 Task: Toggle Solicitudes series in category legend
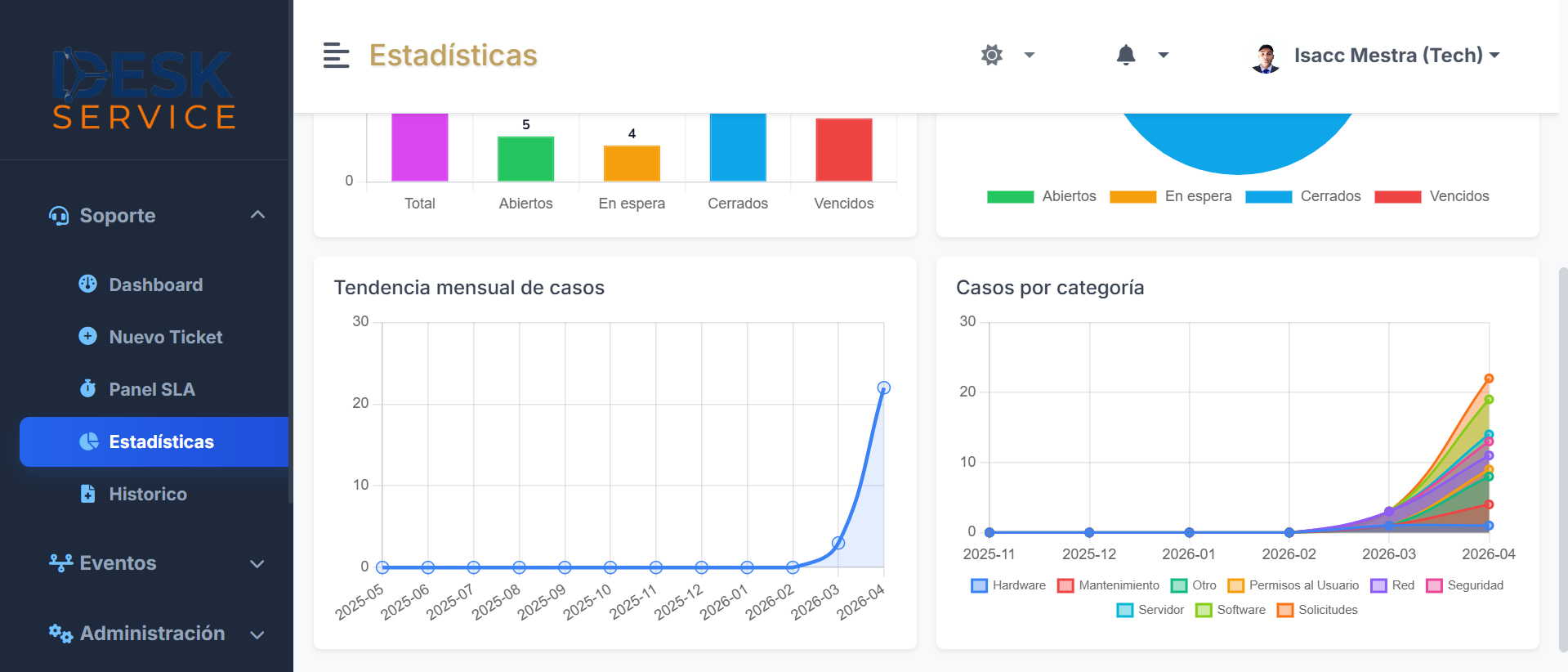(1317, 610)
